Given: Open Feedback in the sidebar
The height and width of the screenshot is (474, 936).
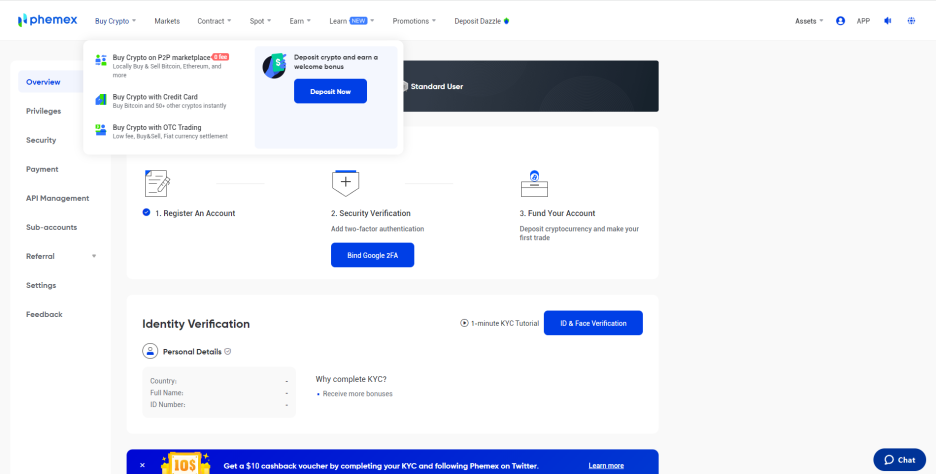Looking at the screenshot, I should 44,314.
